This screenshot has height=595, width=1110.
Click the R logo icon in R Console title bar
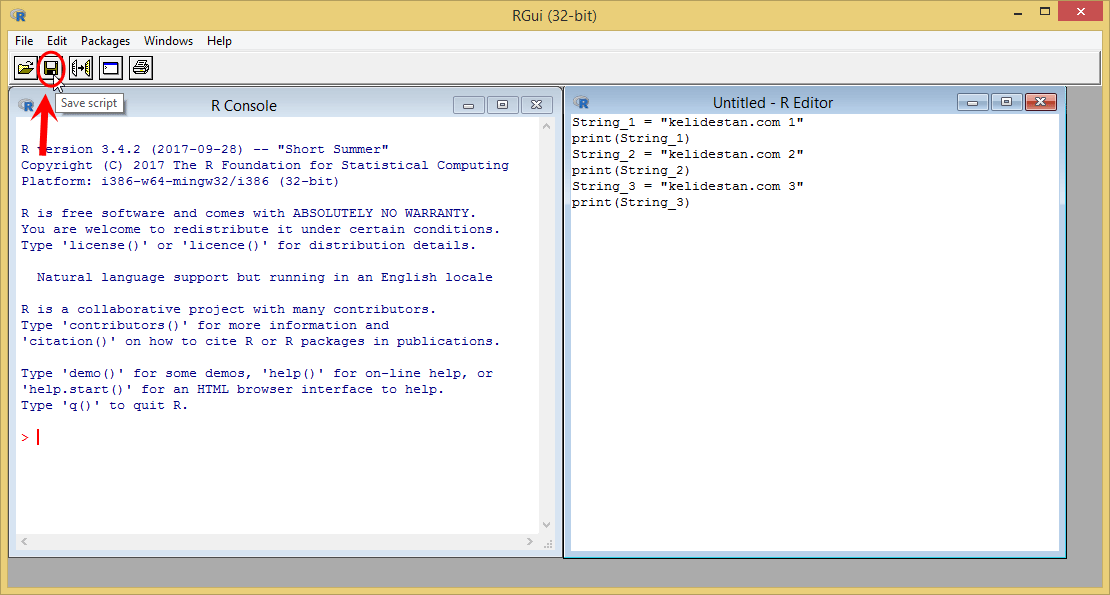click(x=26, y=105)
